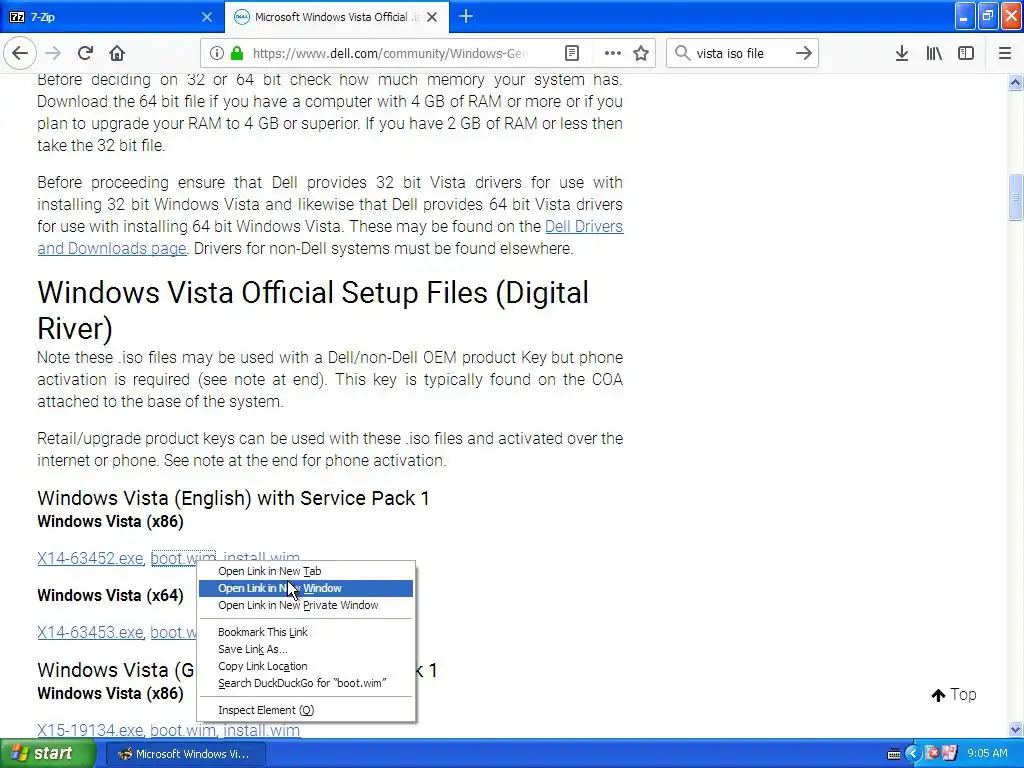This screenshot has height=768, width=1024.
Task: Click the scrollbar down arrow
Action: coord(1015,729)
